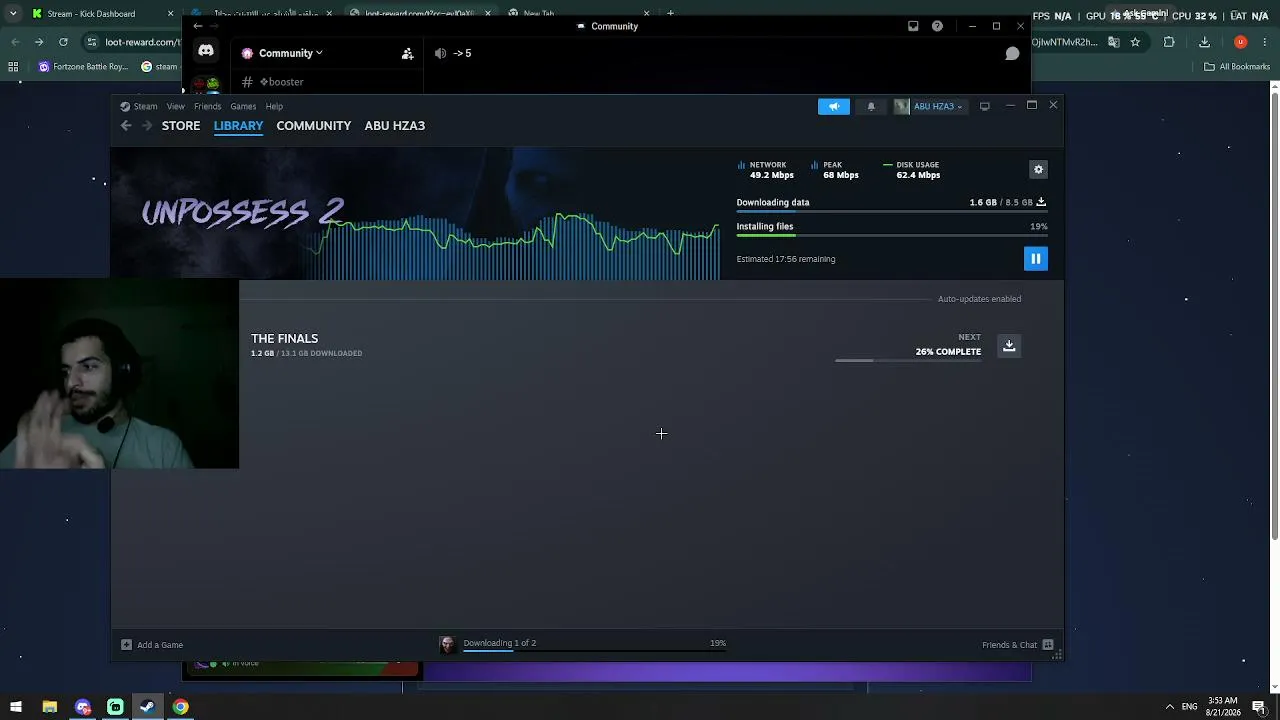Open the ABU HZA3 profile tab
Viewport: 1280px width, 720px height.
[x=395, y=126]
